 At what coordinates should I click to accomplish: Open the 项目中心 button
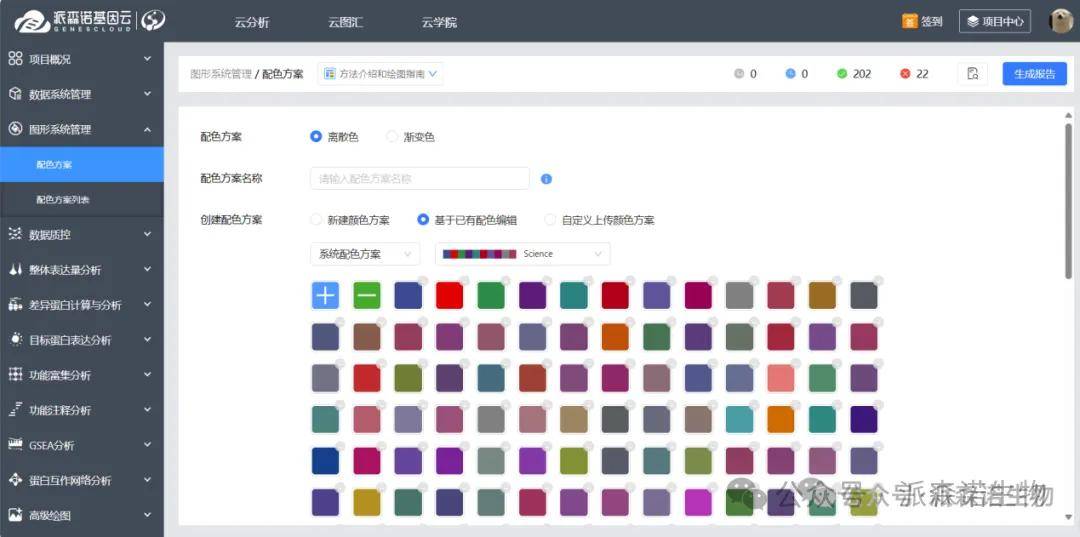(994, 21)
